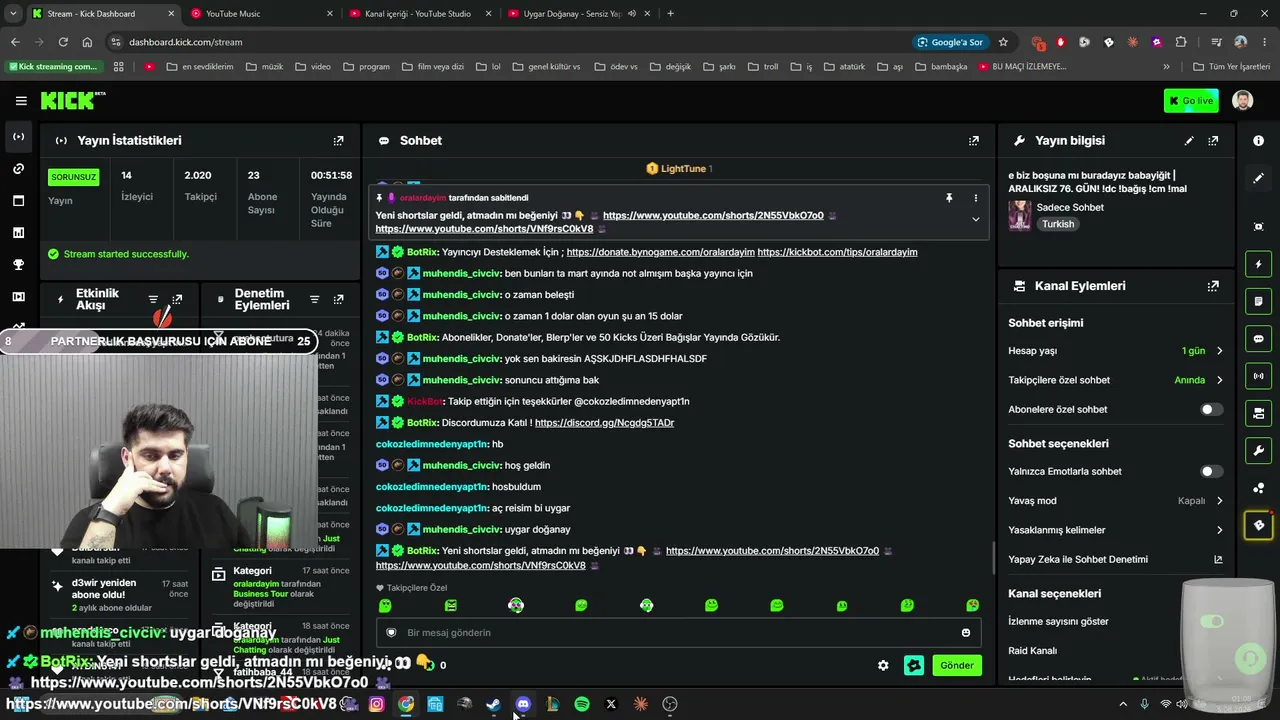Send message with Gönder button
Image resolution: width=1280 pixels, height=720 pixels.
tap(957, 665)
